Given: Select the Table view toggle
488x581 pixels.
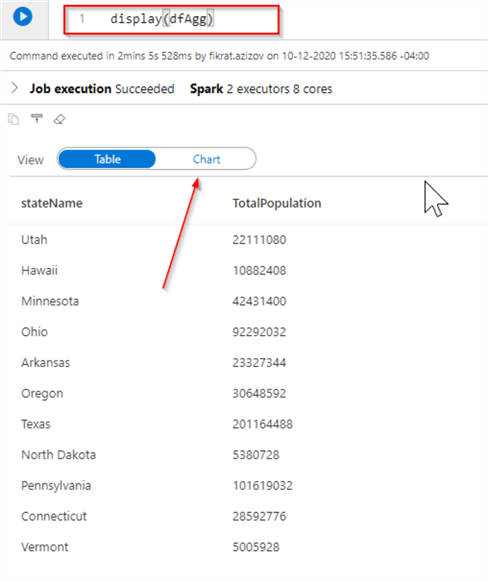Looking at the screenshot, I should [107, 159].
